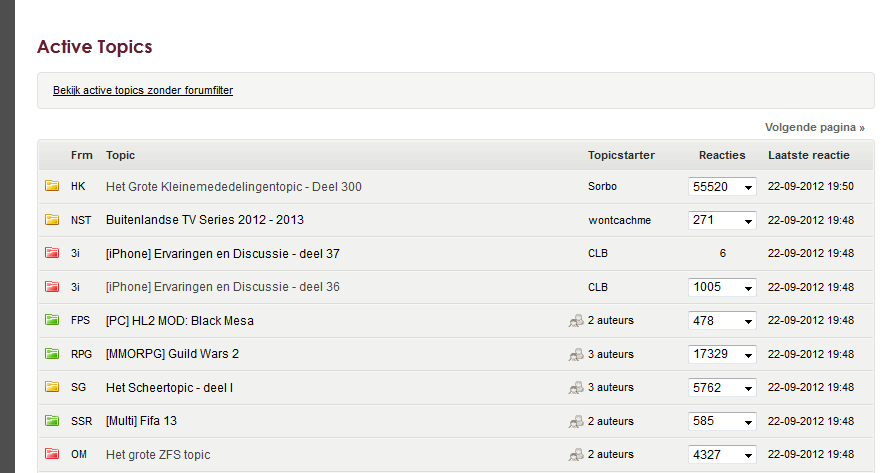Click yellow folder icon beside HK topic
The image size is (895, 473).
[x=52, y=186]
